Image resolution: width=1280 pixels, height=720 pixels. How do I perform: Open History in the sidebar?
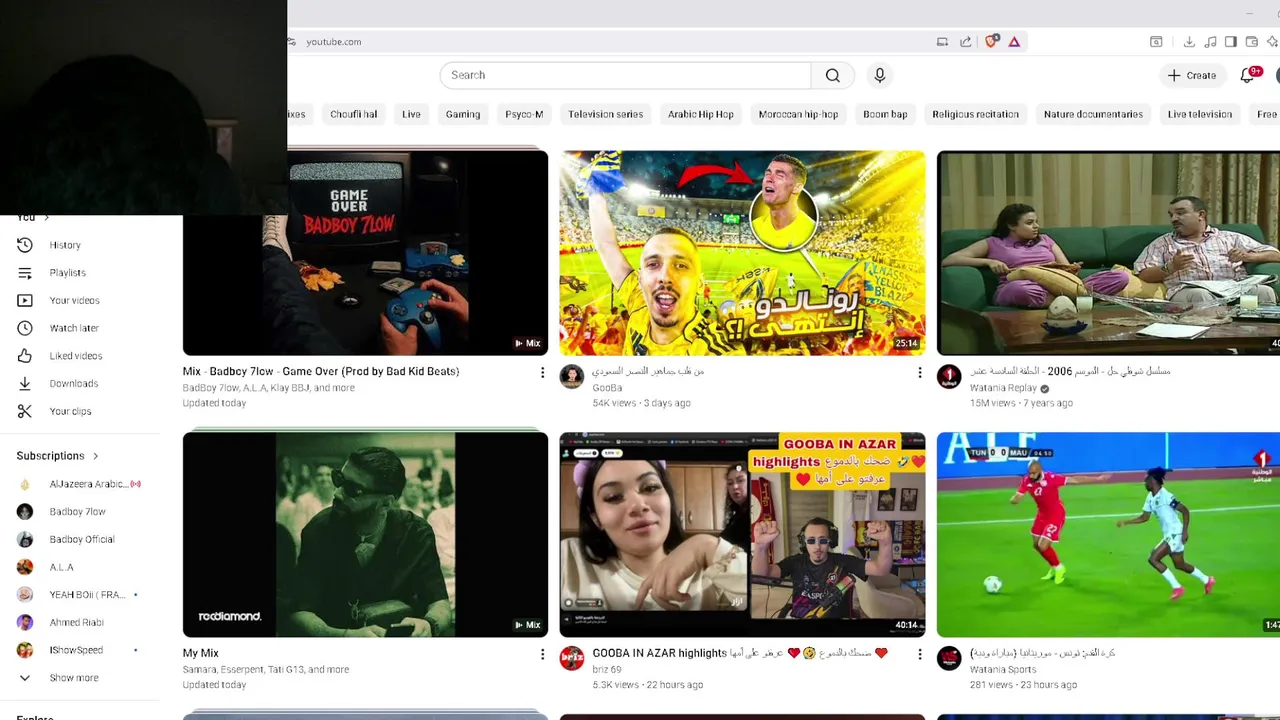pyautogui.click(x=80, y=245)
